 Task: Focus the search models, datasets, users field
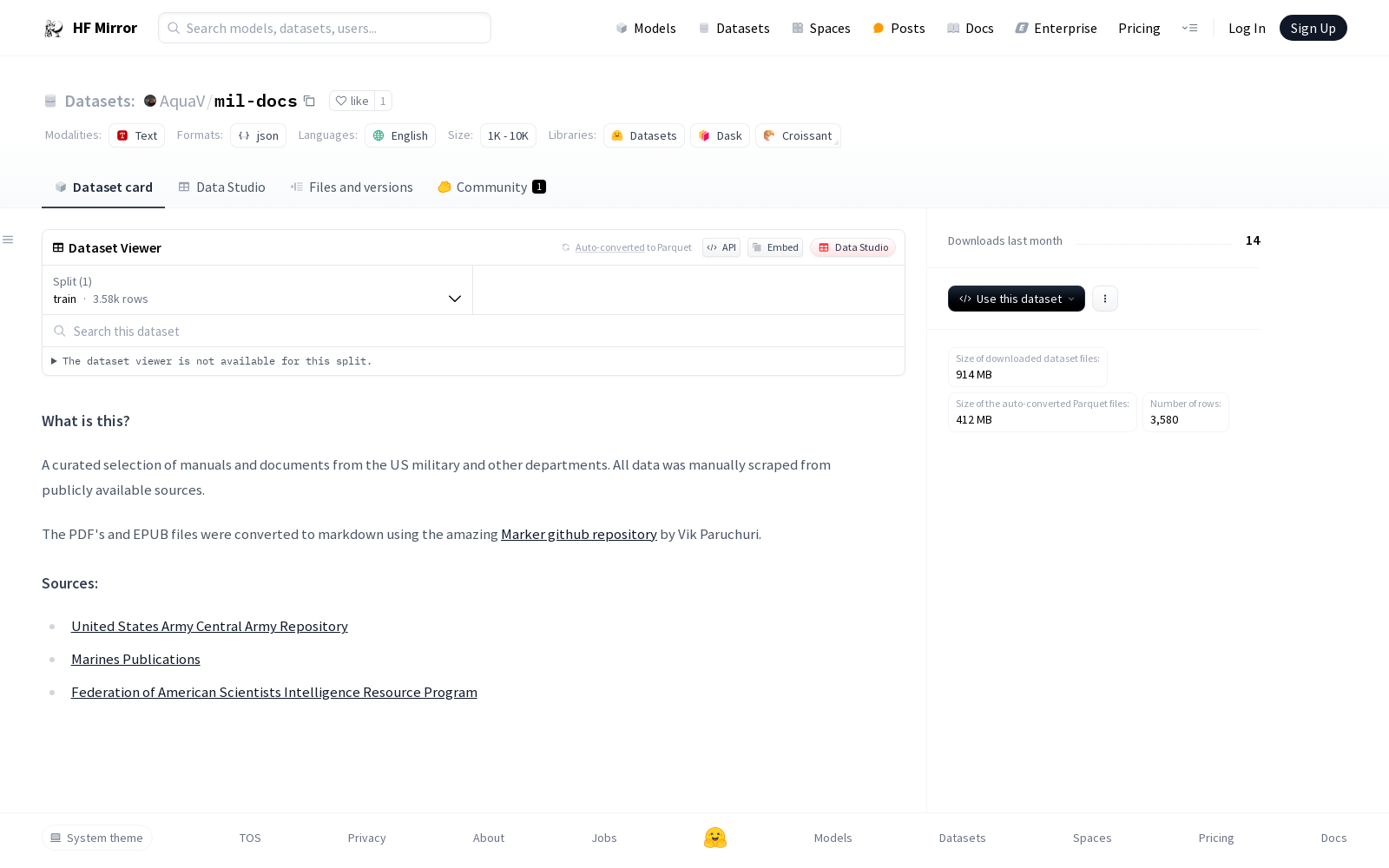click(x=325, y=28)
